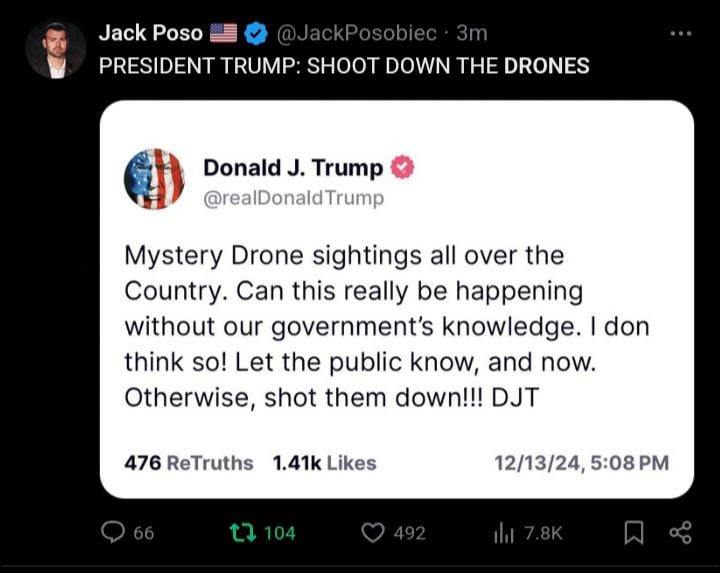Click the Donald J. Trump name
Screen dimensions: 720x573
pos(293,168)
